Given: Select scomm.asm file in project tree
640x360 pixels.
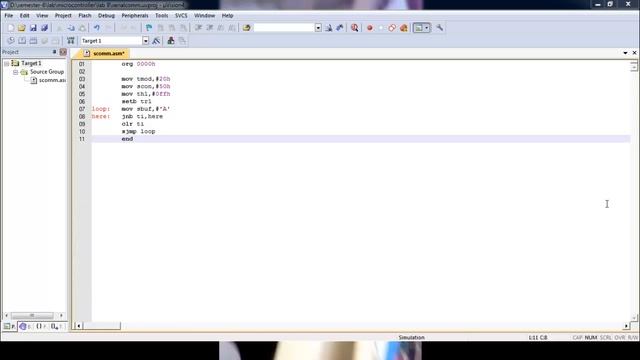Looking at the screenshot, I should click(x=52, y=80).
